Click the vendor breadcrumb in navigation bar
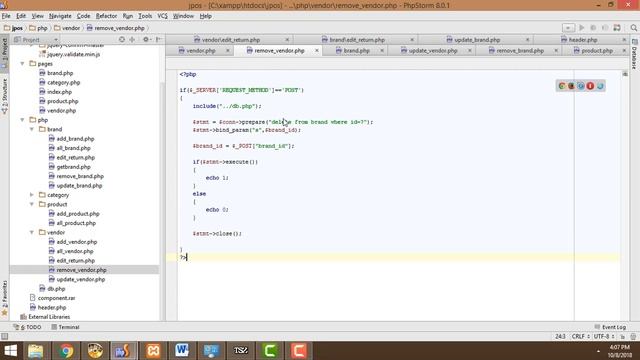Viewport: 640px width, 360px height. (67, 28)
